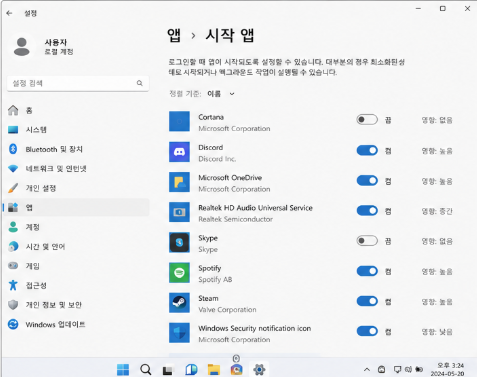Toggle Windows Security notification icon startup
Viewport: 477px width, 377px height.
(367, 331)
